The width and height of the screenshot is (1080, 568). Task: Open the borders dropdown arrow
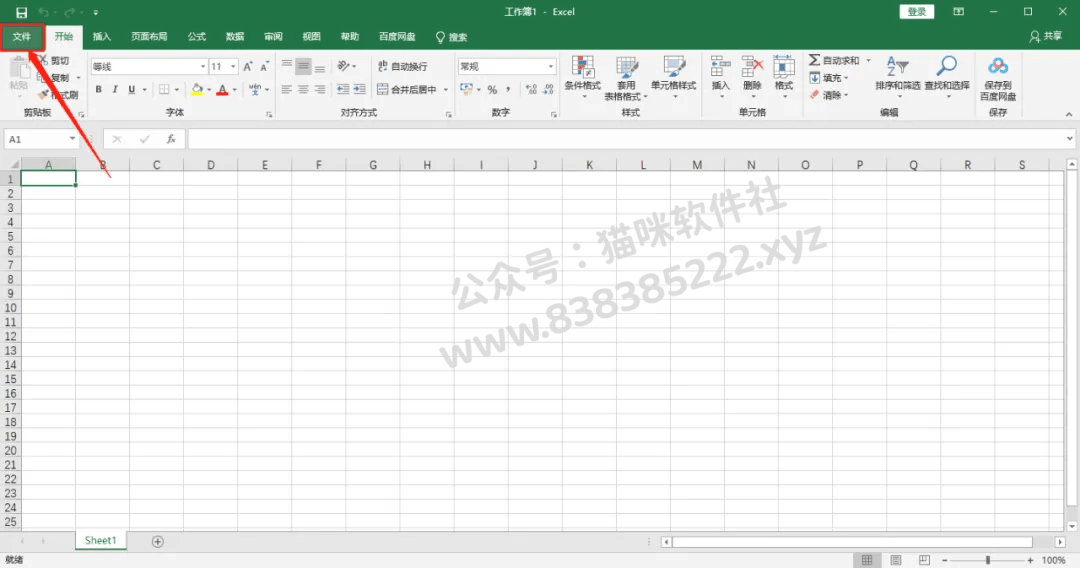coord(177,90)
